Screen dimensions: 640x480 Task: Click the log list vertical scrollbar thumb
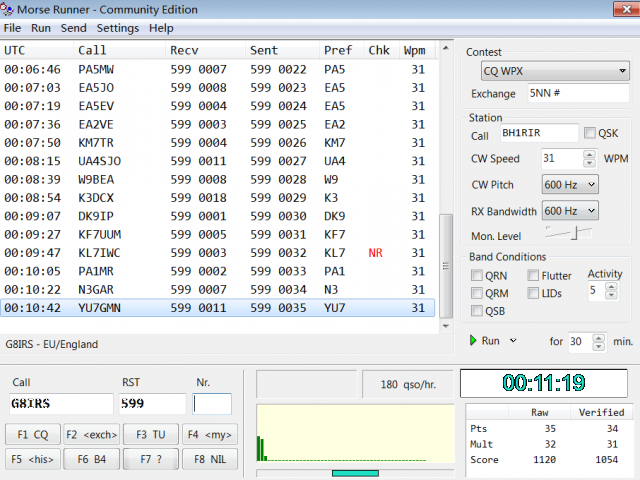pyautogui.click(x=446, y=266)
